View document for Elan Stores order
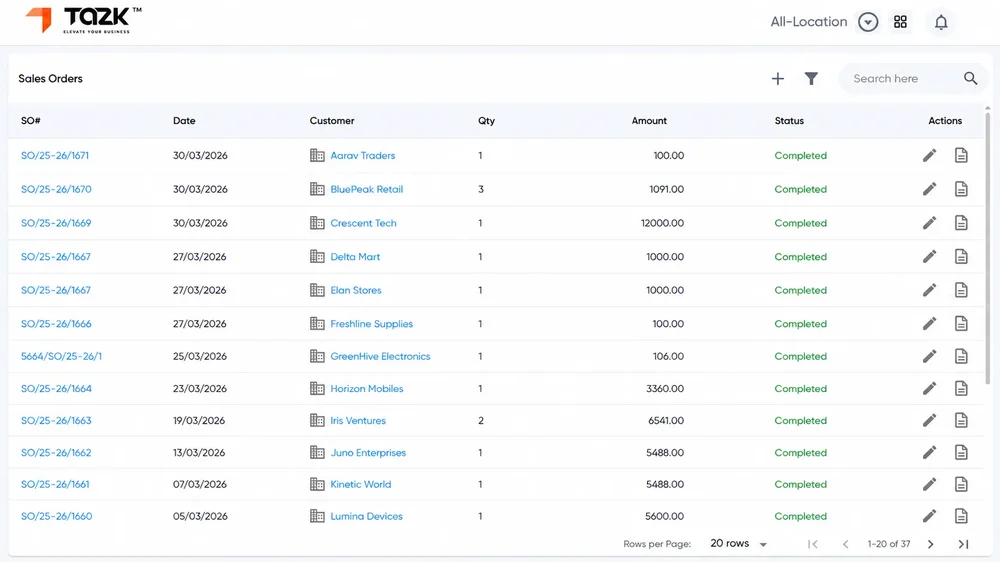Viewport: 1000px width, 562px height. 960,290
